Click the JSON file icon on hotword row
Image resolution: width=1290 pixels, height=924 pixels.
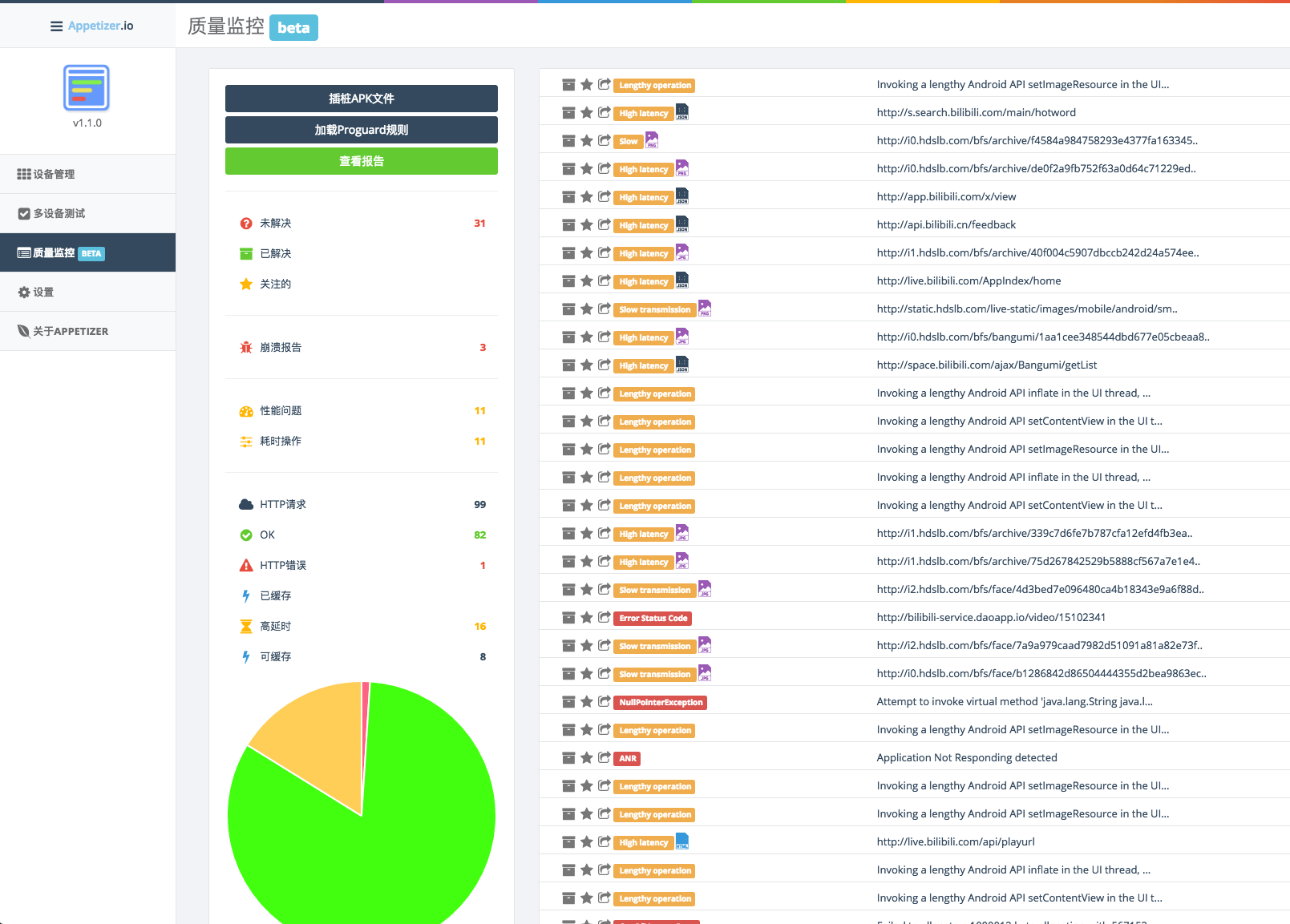(682, 111)
